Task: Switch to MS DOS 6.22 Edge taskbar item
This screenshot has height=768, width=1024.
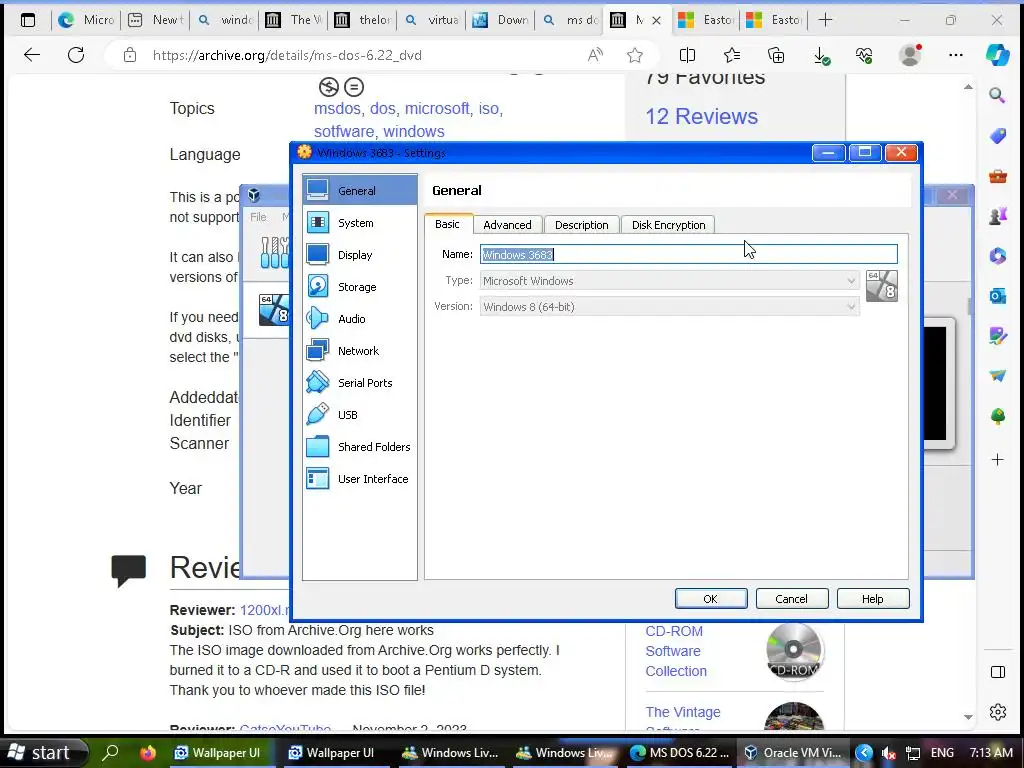Action: pyautogui.click(x=679, y=752)
